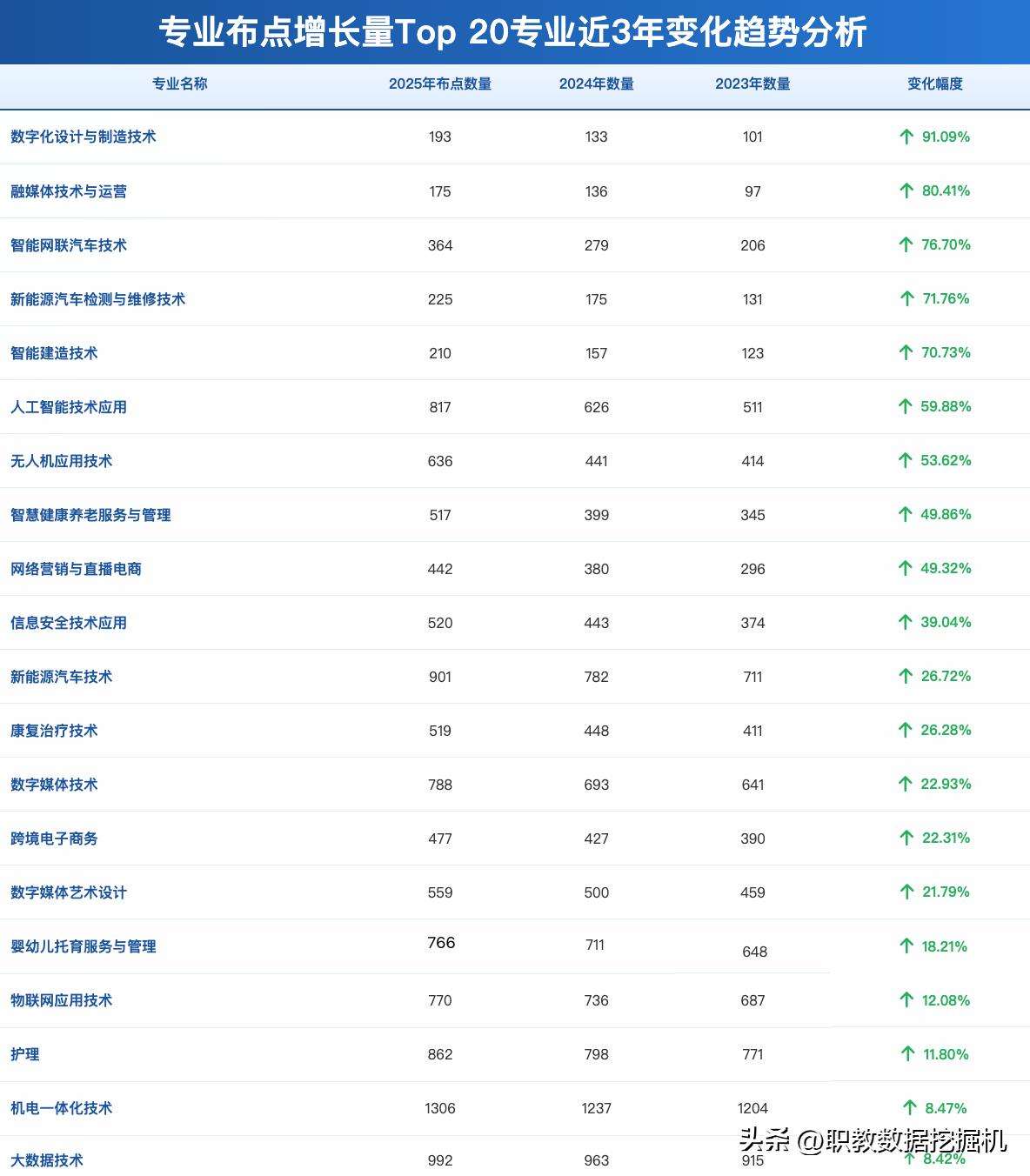
Task: Open the 数字化设计与制造技术 major link
Action: point(84,137)
